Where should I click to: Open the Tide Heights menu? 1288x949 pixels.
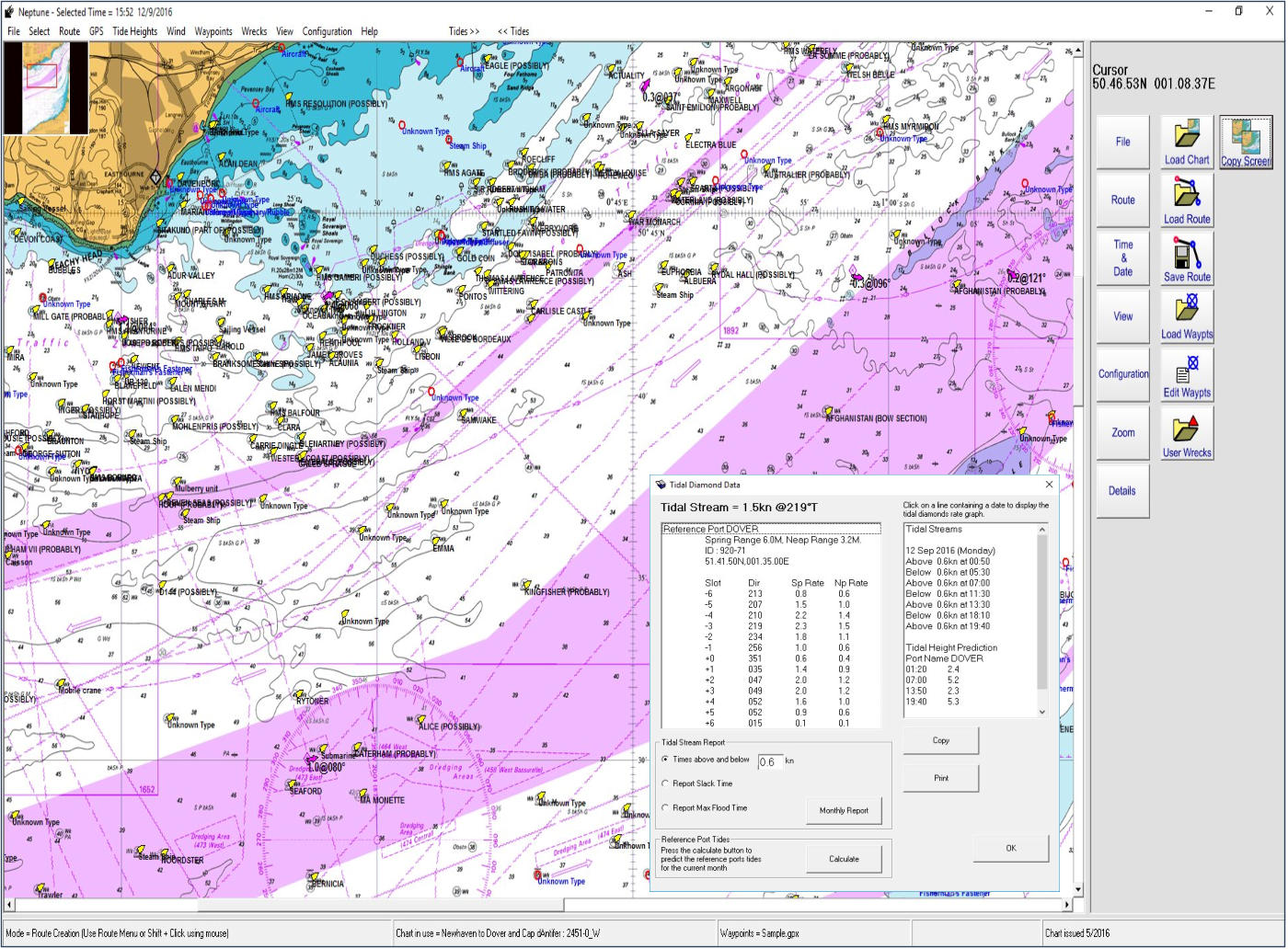tap(134, 31)
